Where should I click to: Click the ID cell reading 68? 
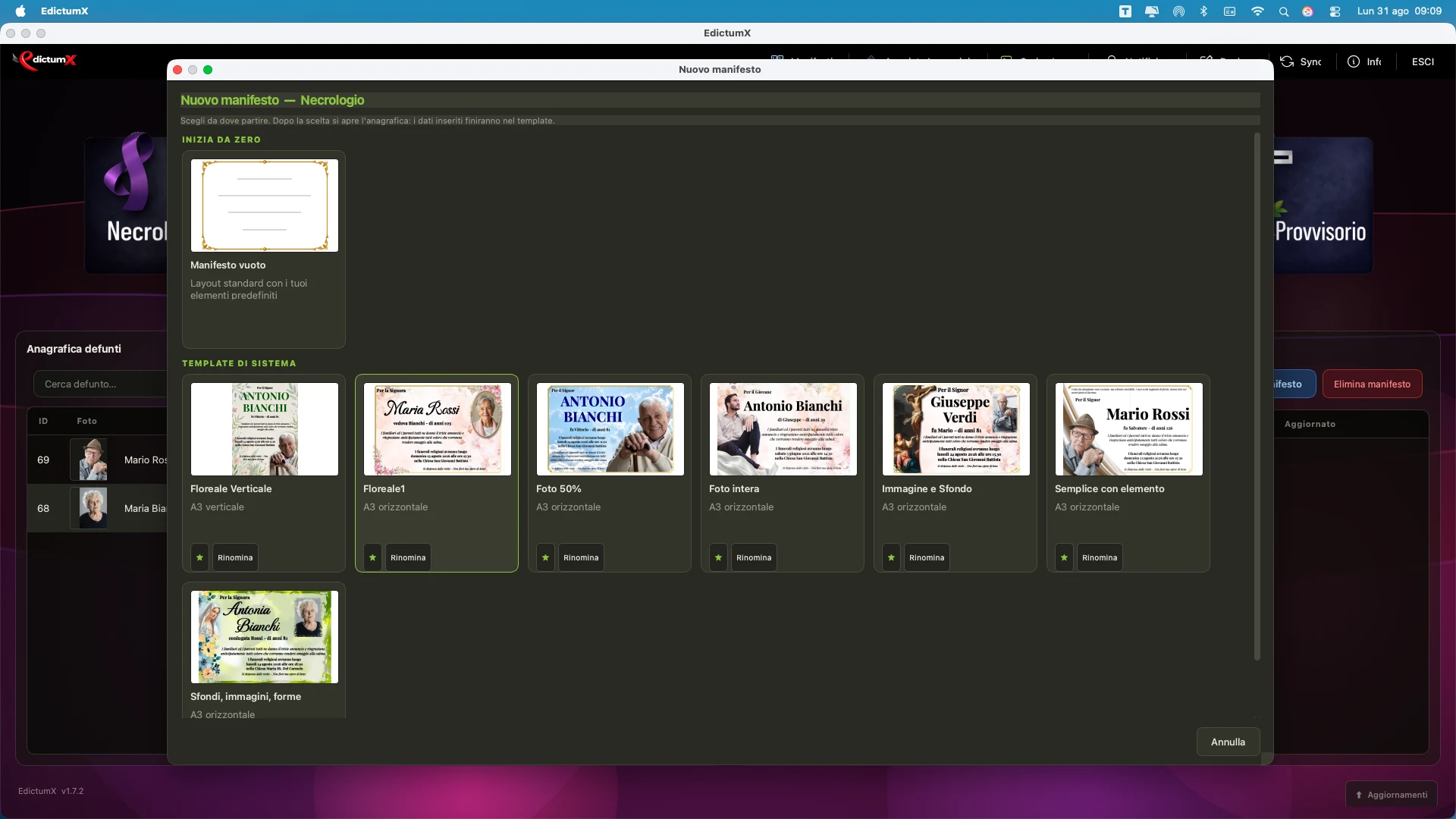pos(43,508)
